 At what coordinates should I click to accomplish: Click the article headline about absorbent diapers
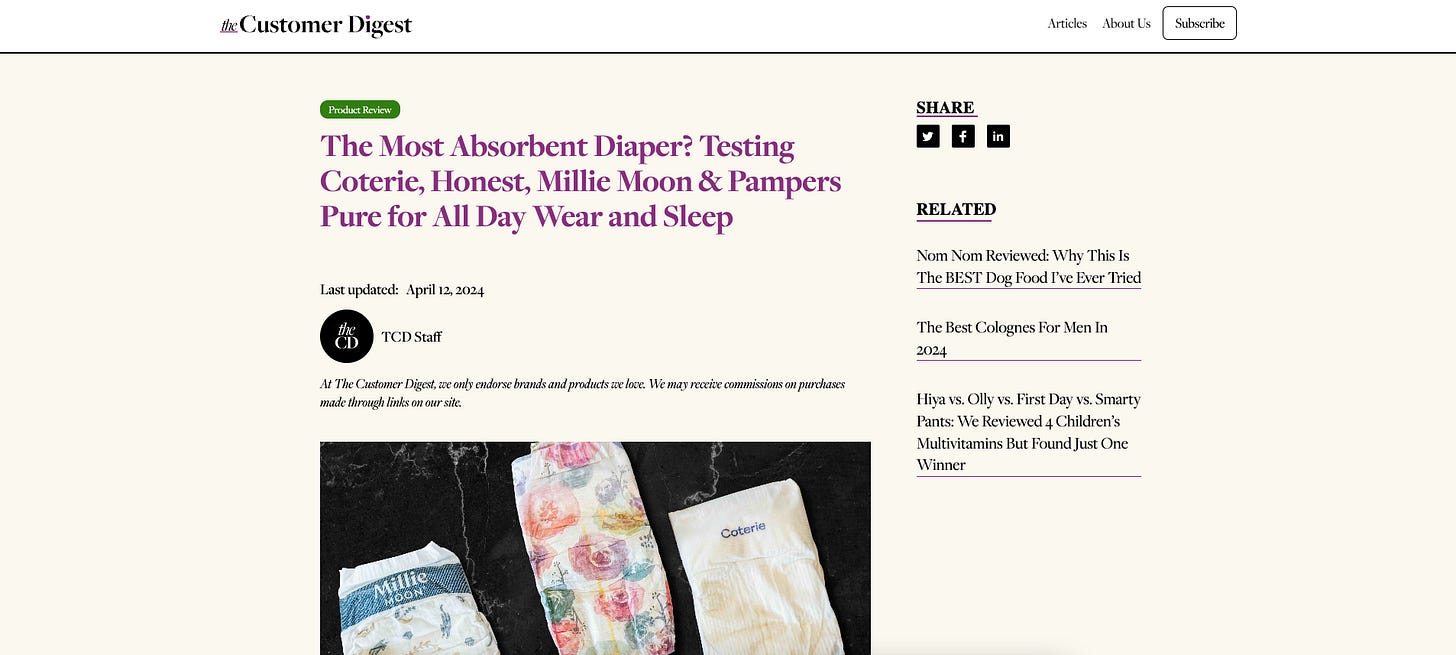tap(580, 181)
